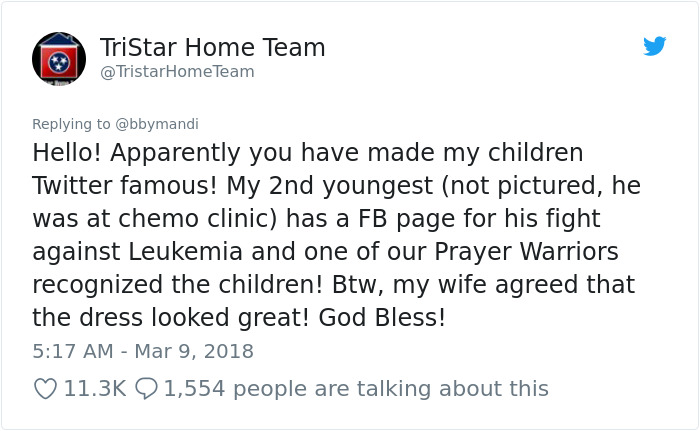
Task: Open the TriStar Home Team profile avatar
Action: click(x=59, y=58)
